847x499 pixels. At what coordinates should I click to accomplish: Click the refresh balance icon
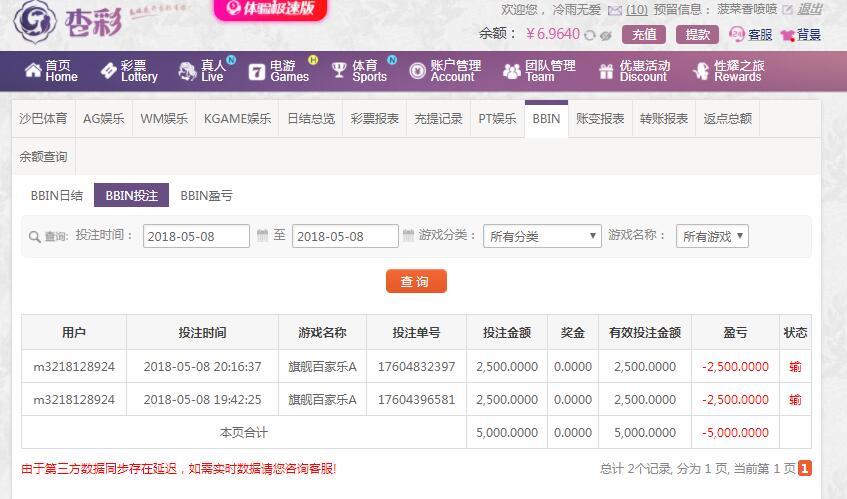coord(590,35)
